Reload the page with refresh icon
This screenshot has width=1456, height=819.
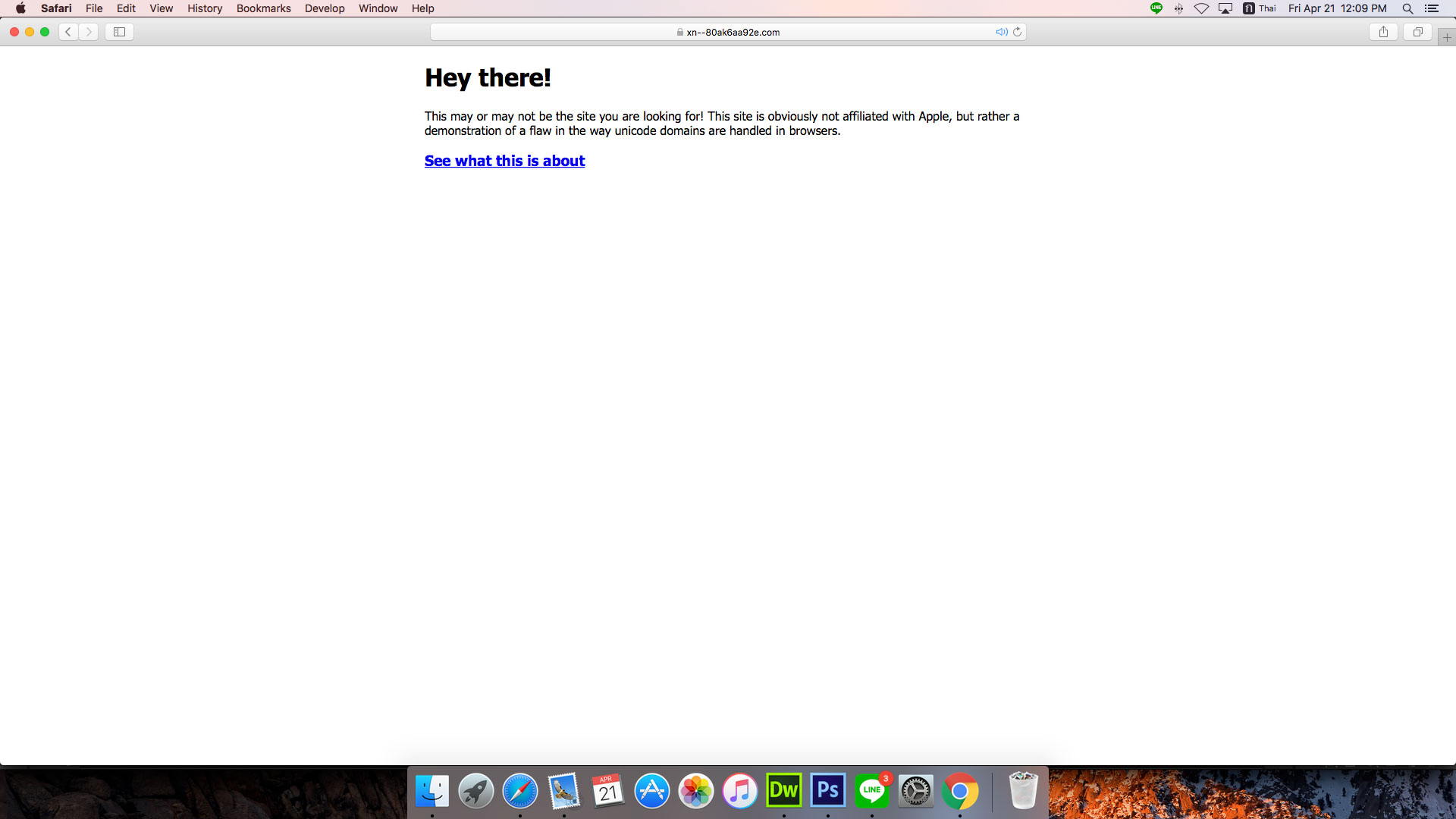pyautogui.click(x=1018, y=32)
